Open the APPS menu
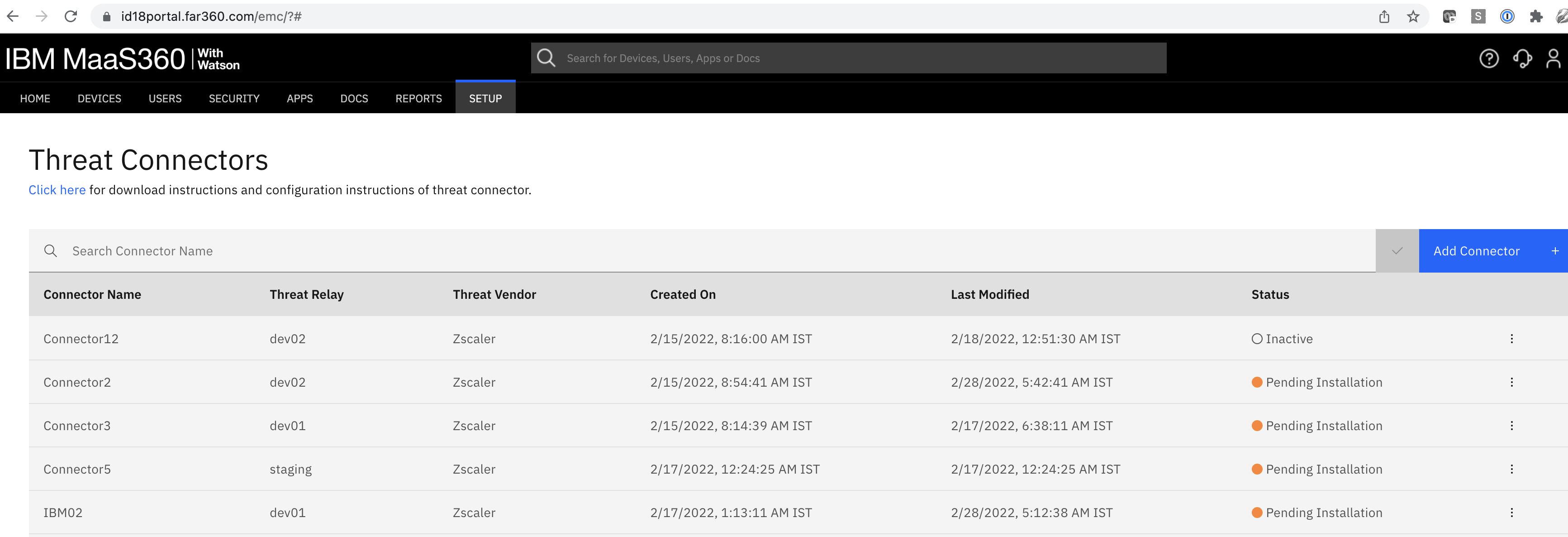 click(x=299, y=99)
